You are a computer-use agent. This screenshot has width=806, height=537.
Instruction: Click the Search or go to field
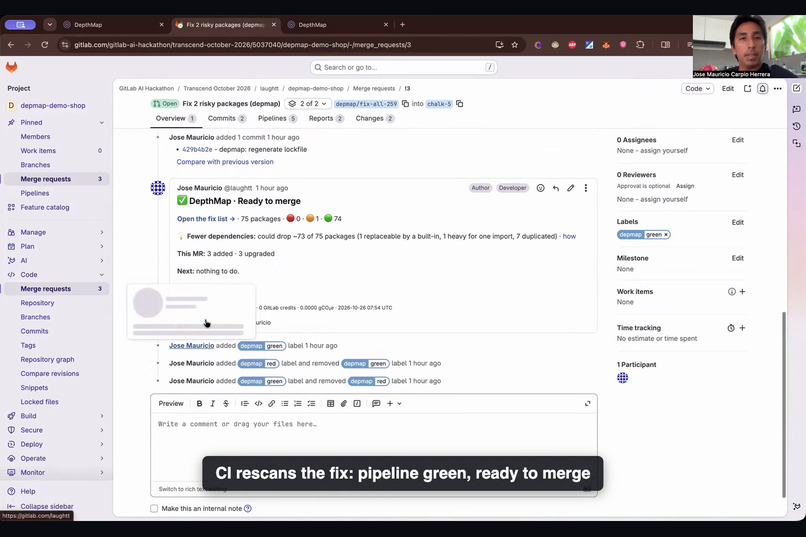404,67
